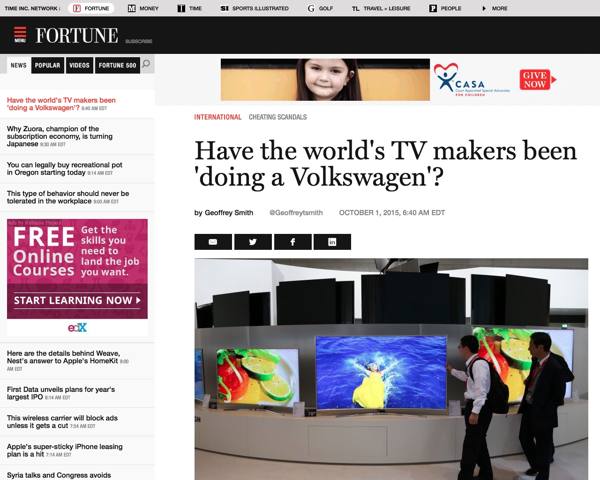This screenshot has width=600, height=480.
Task: Select the News tab
Action: 18,65
